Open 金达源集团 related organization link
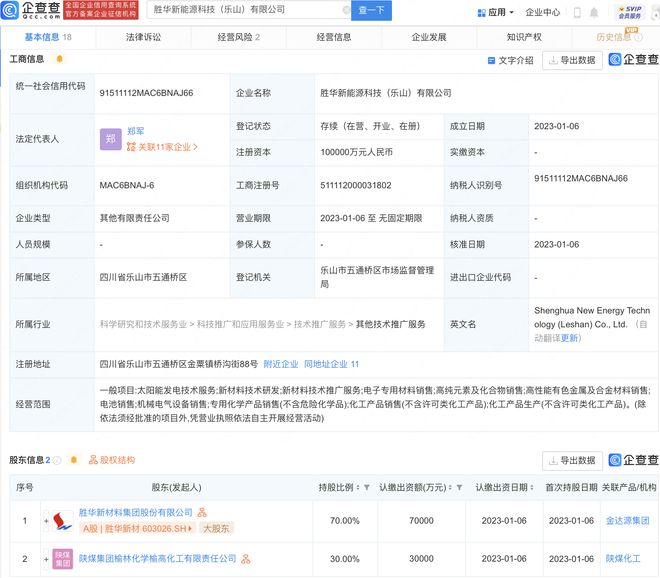660x578 pixels. (x=627, y=521)
